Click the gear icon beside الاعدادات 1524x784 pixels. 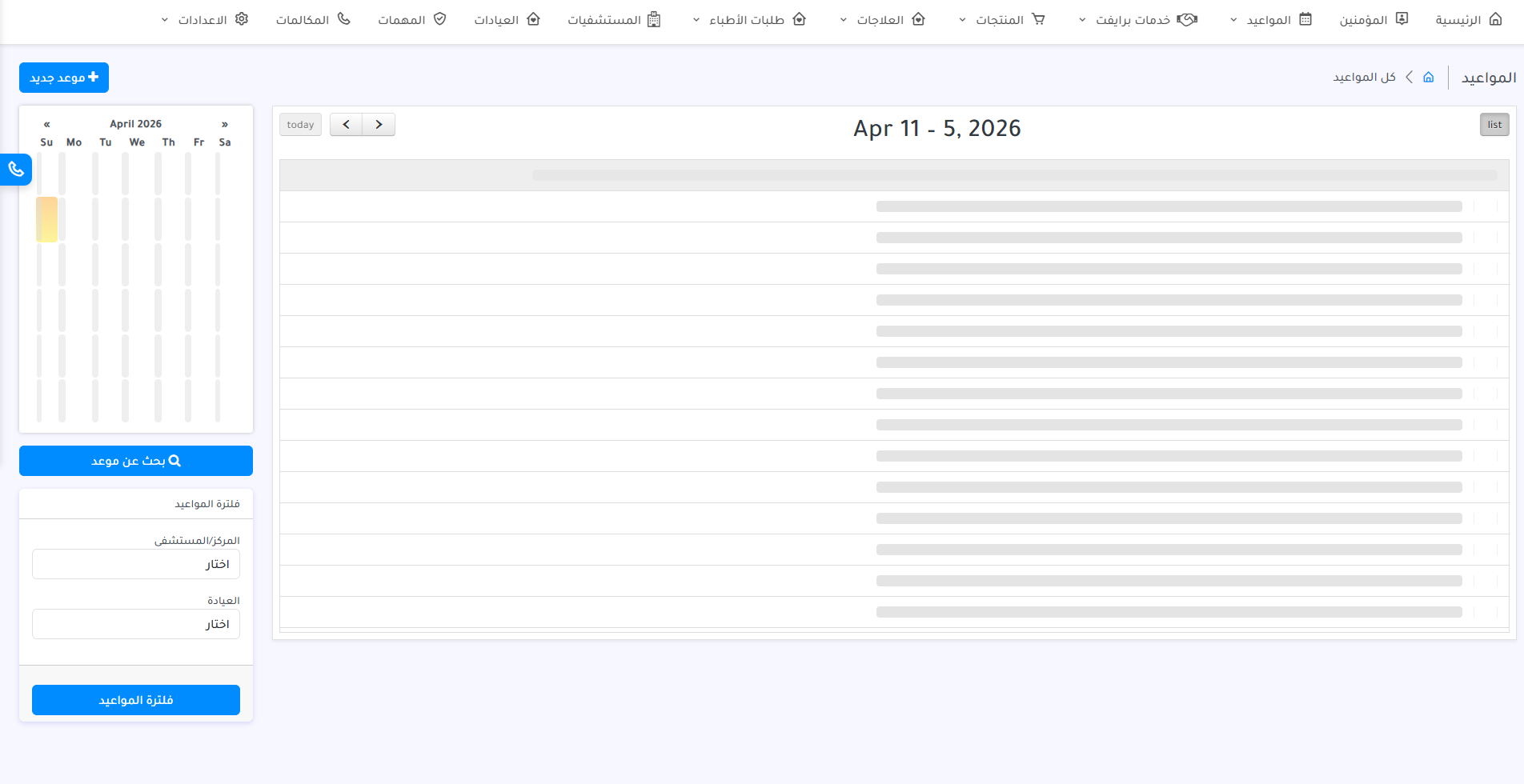pos(242,19)
